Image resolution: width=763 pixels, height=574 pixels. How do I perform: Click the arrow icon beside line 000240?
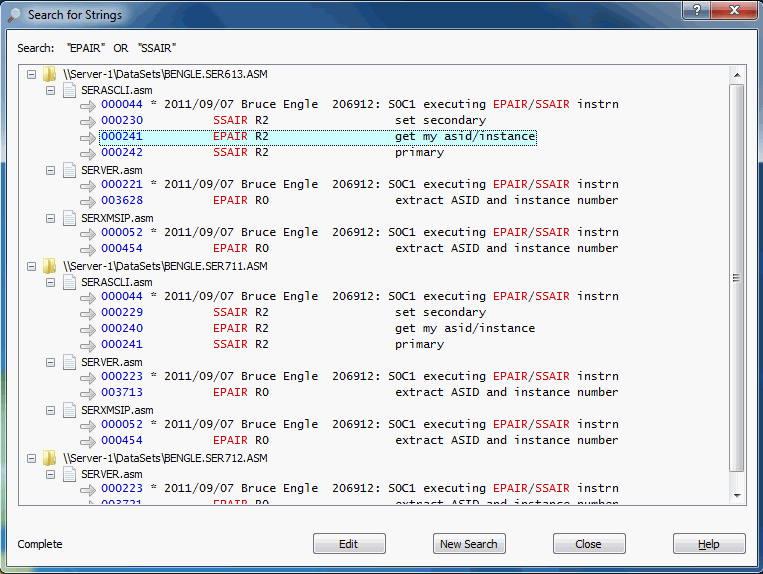click(x=88, y=330)
